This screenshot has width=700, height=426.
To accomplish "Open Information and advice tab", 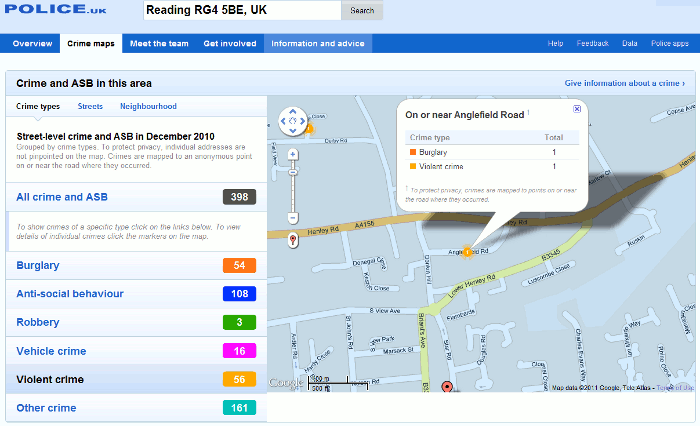I will pos(318,43).
